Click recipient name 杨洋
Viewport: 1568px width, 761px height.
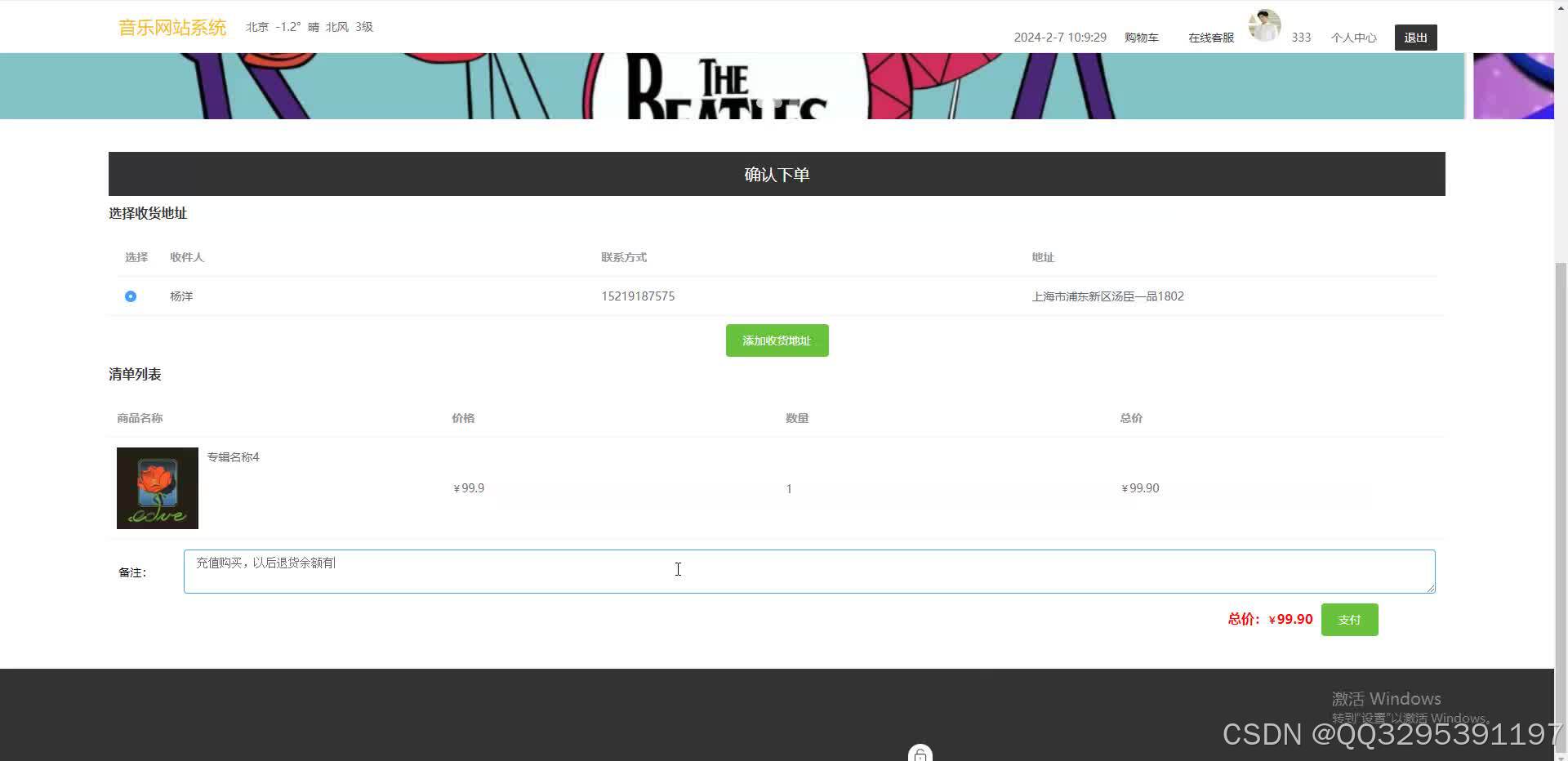[181, 296]
